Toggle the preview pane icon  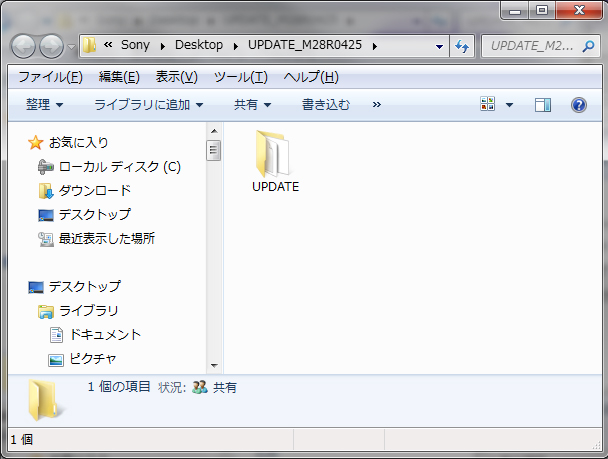pos(543,104)
